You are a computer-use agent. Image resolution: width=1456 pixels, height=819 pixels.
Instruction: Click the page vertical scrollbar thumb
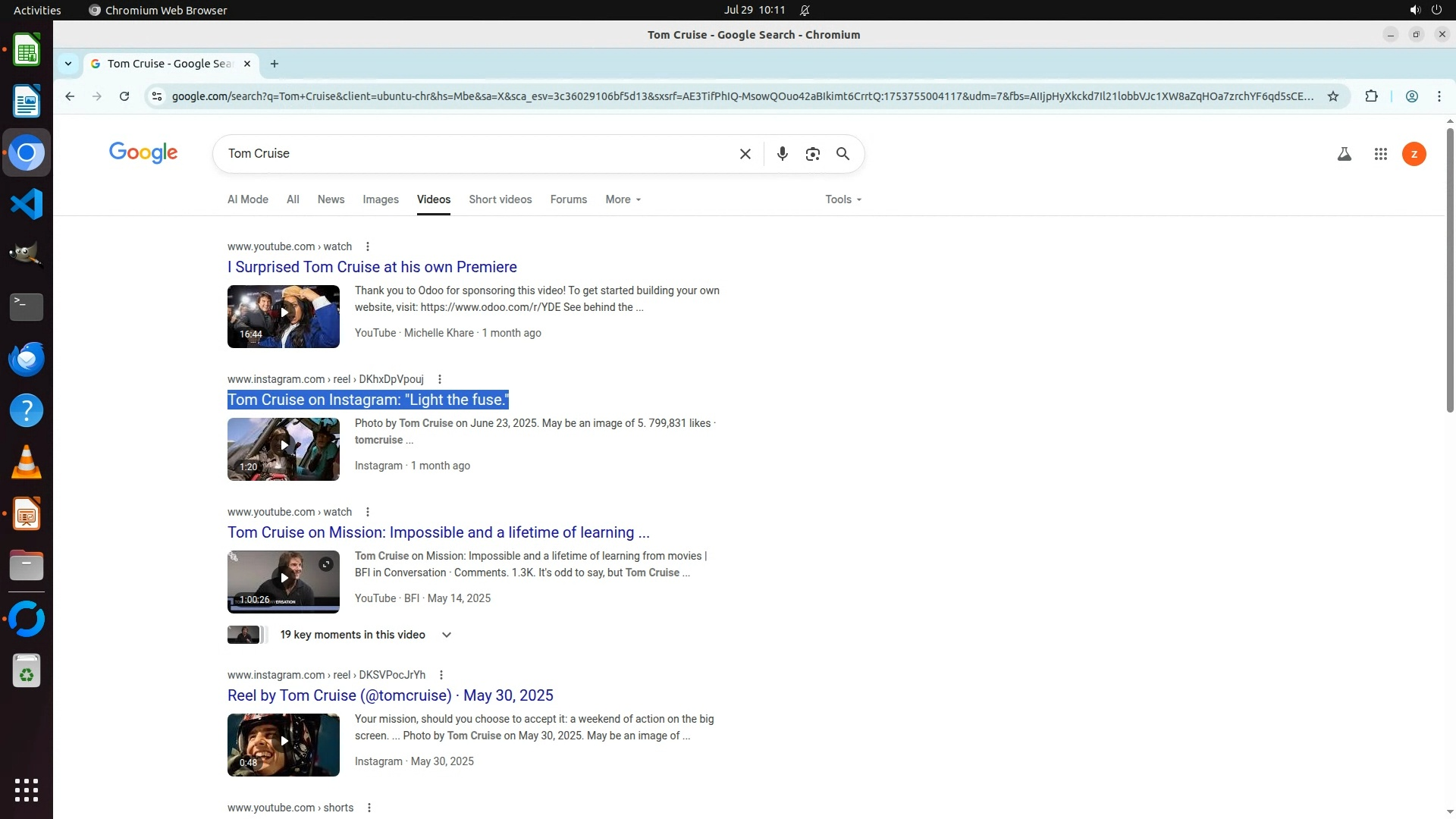(1450, 269)
